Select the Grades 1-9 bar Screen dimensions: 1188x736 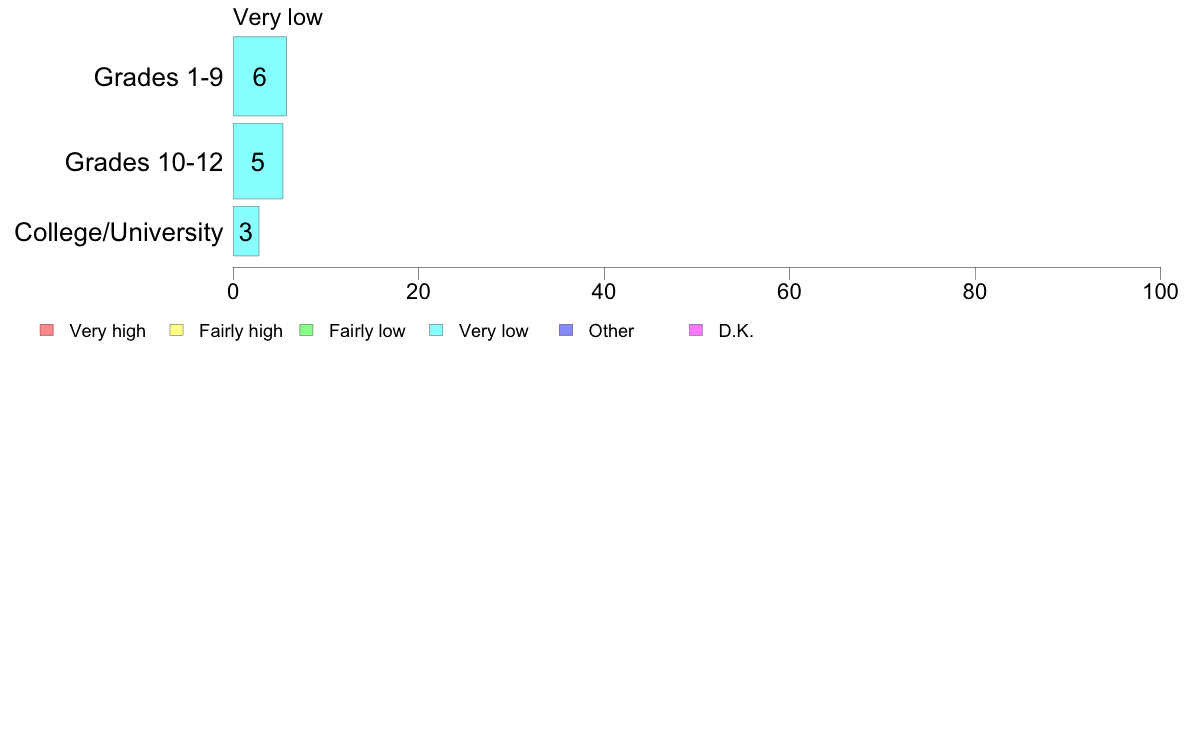260,76
